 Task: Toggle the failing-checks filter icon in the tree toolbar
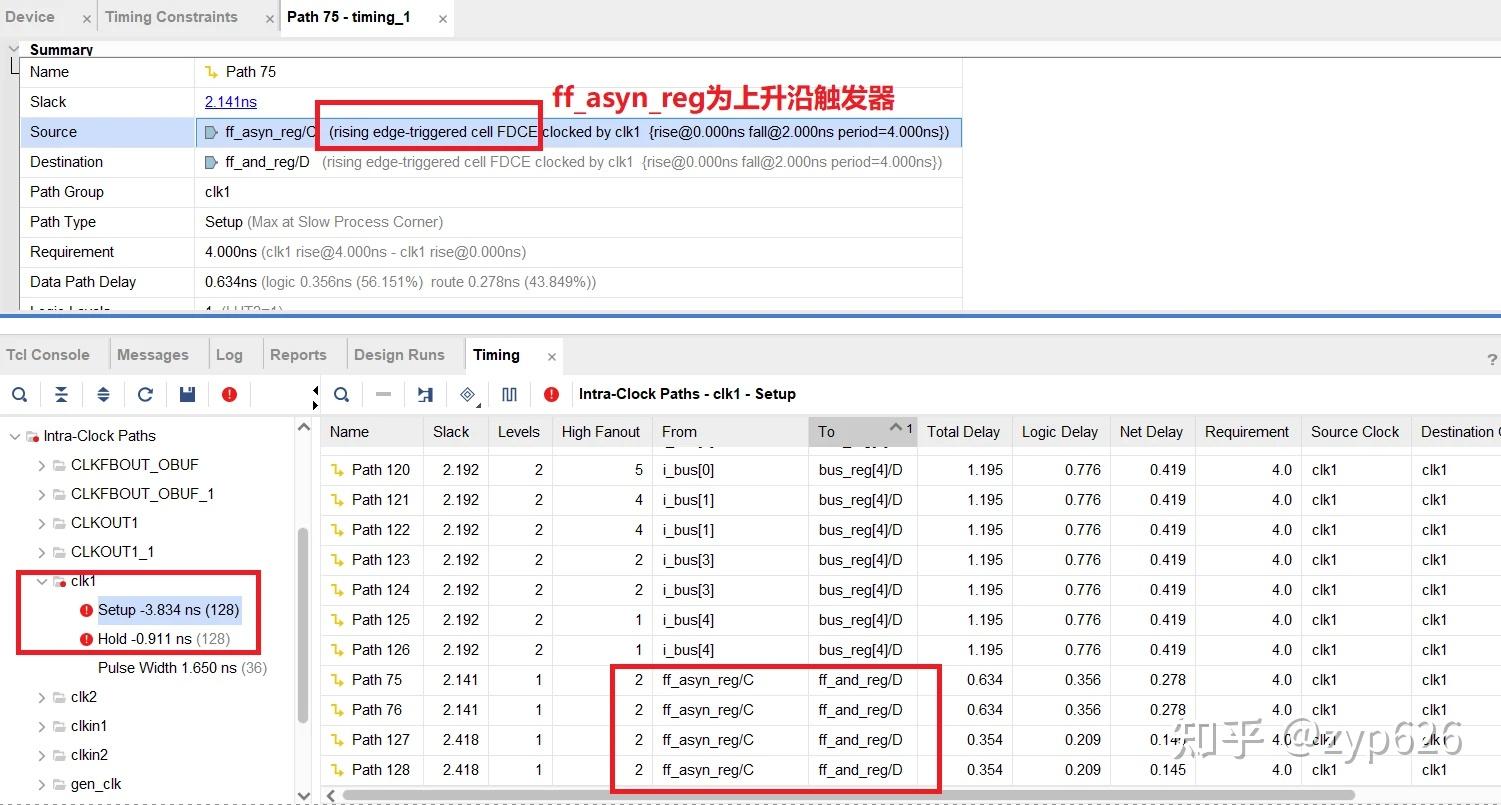[x=229, y=394]
